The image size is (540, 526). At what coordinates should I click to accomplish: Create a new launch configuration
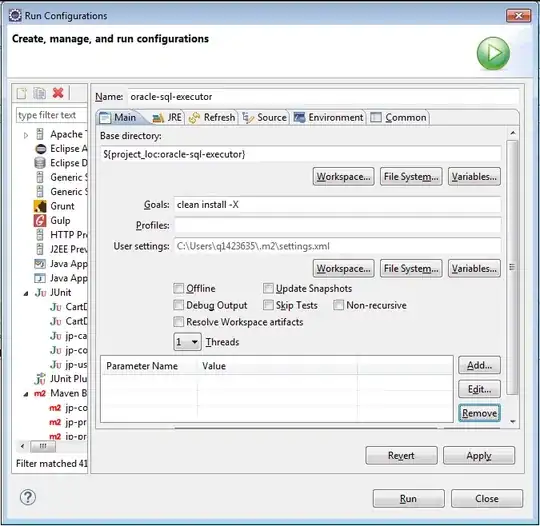[x=22, y=93]
